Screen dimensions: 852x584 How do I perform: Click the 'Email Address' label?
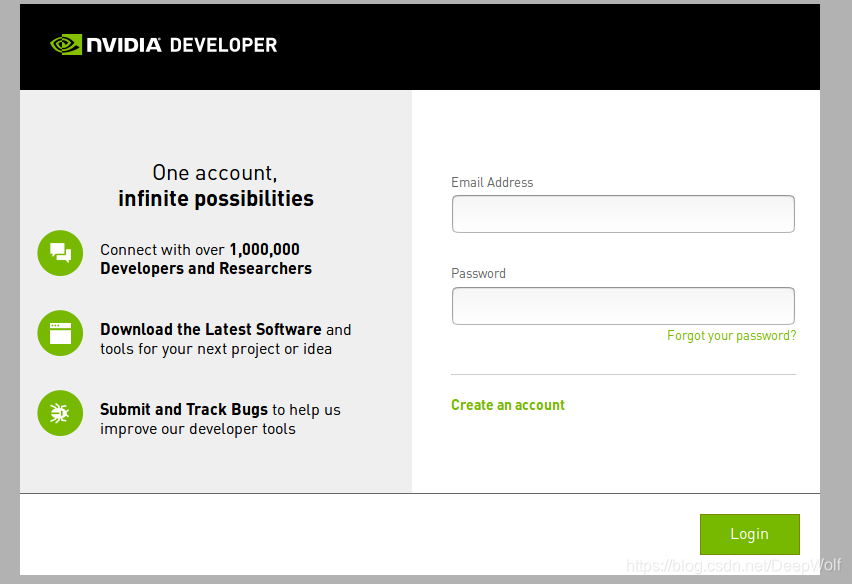pyautogui.click(x=492, y=183)
